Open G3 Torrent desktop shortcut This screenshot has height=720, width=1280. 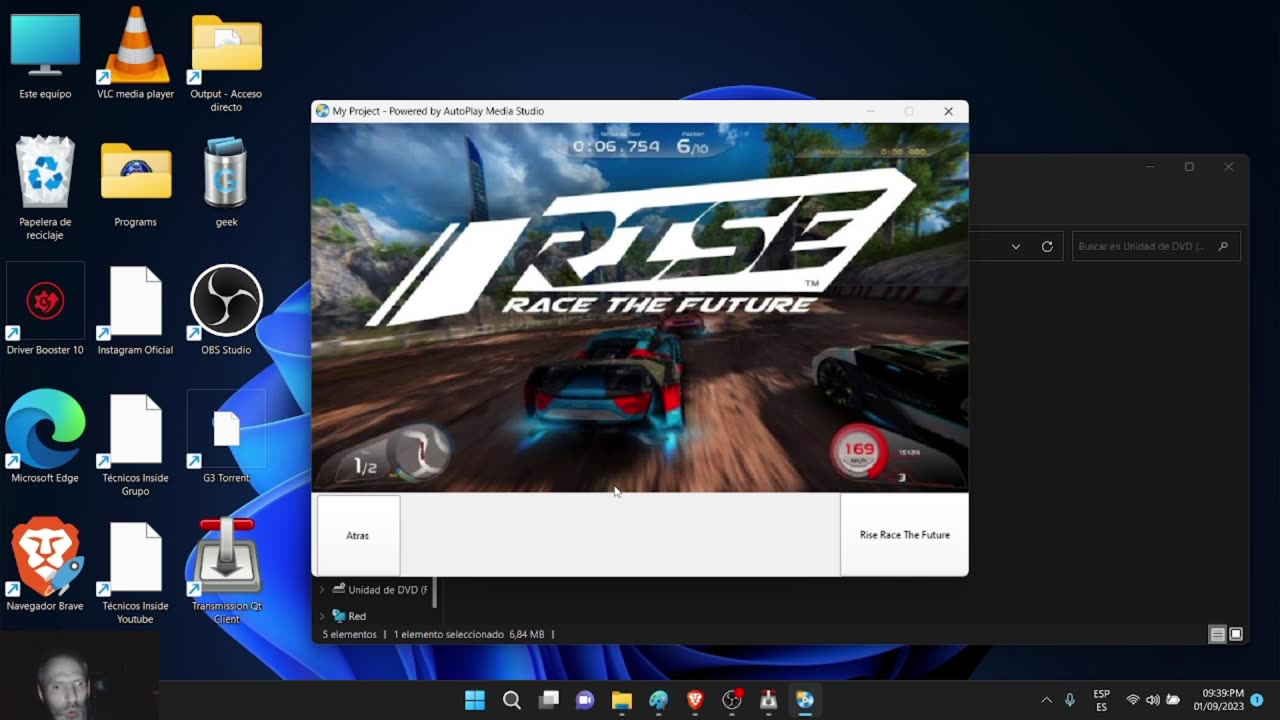(226, 437)
